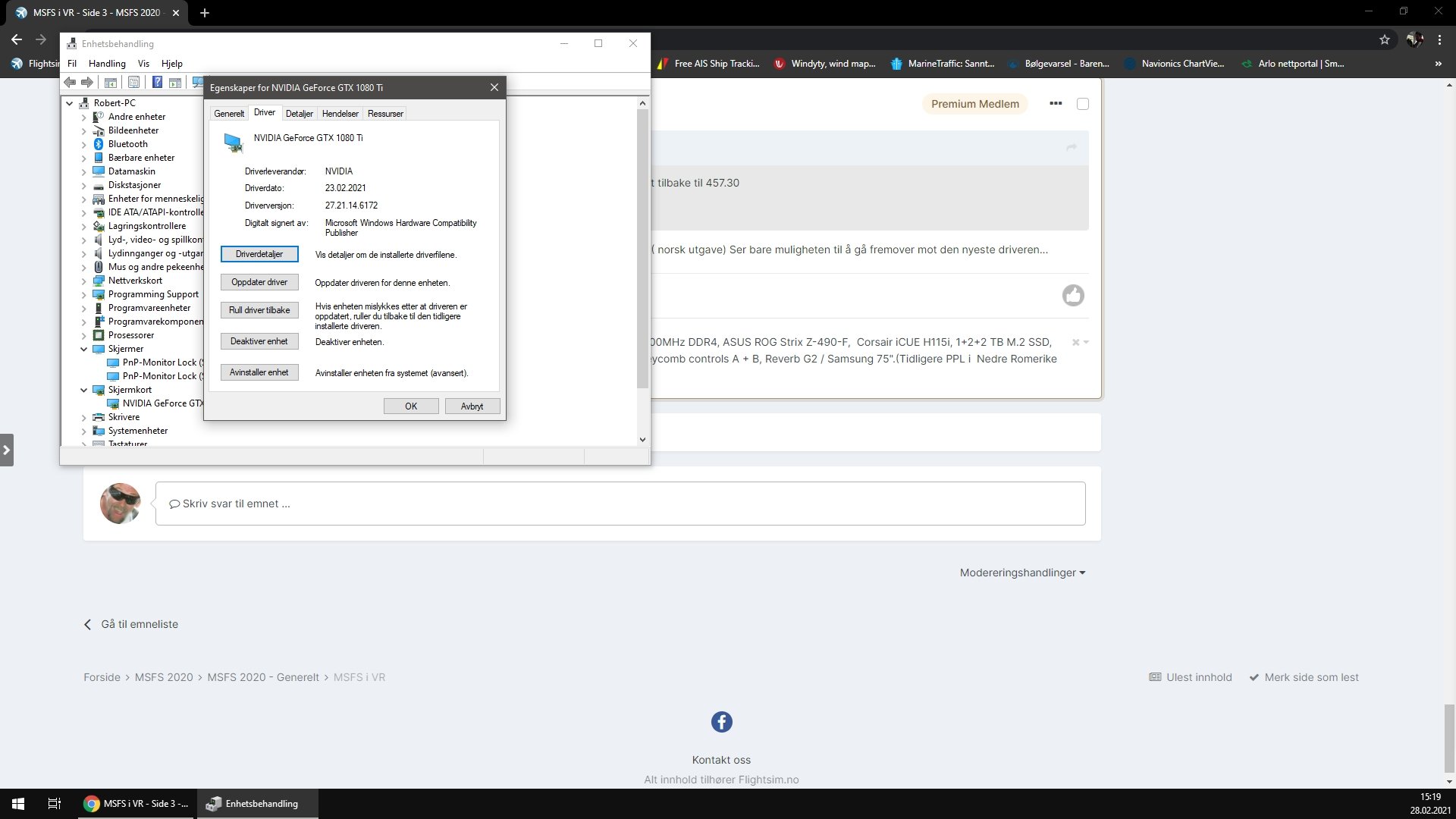Toggle the action pane toolbar icon
Image resolution: width=1456 pixels, height=819 pixels.
tap(174, 82)
